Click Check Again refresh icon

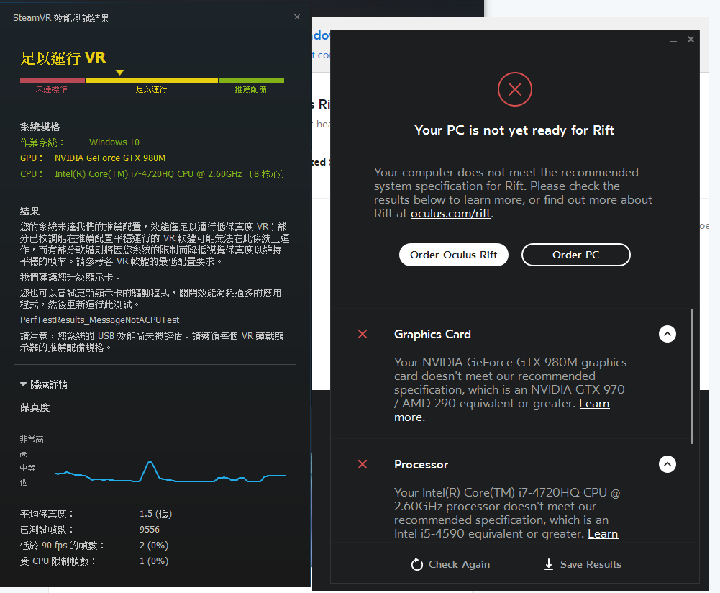point(416,565)
